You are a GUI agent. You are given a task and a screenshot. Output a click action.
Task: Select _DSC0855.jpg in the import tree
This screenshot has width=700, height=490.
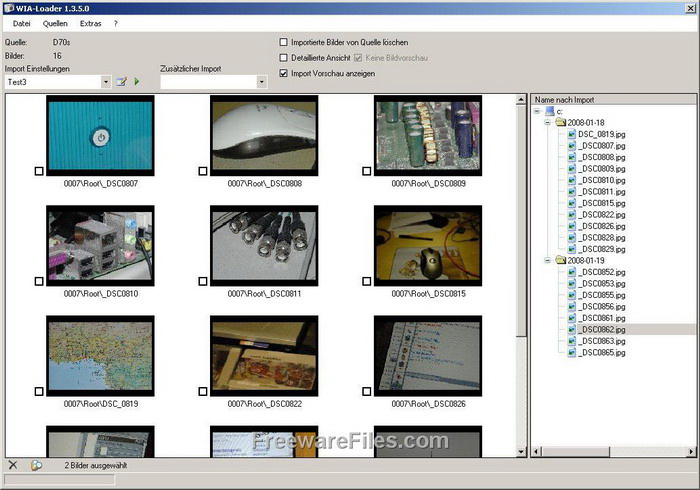603,295
